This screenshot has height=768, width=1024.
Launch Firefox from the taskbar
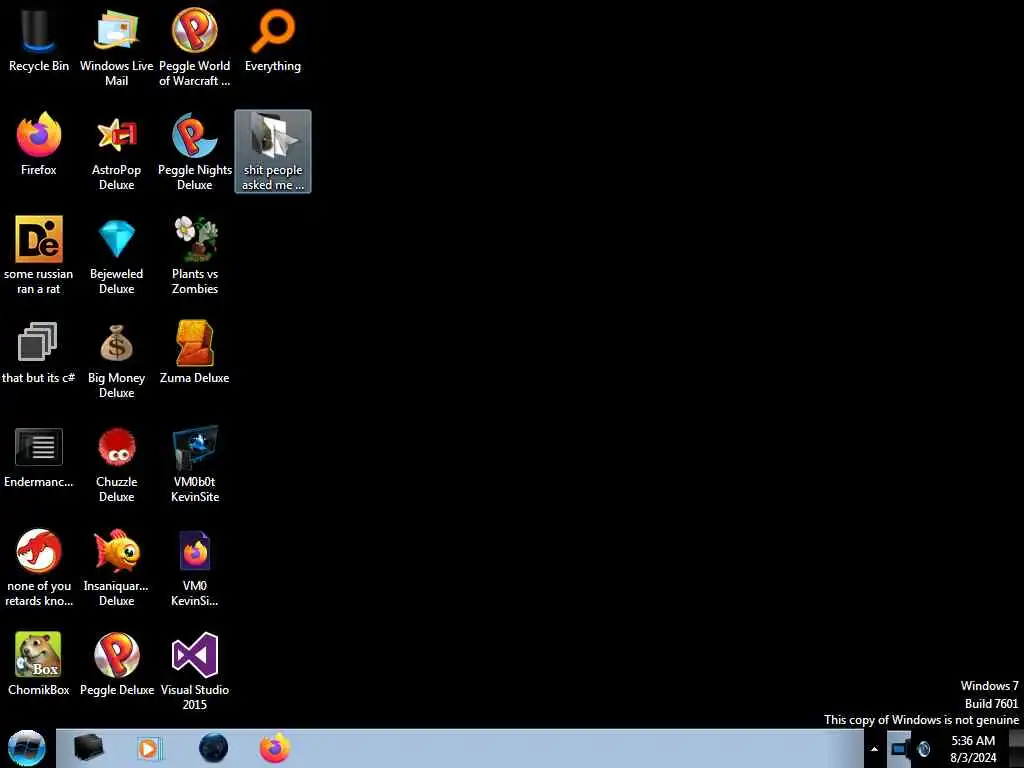pyautogui.click(x=275, y=748)
